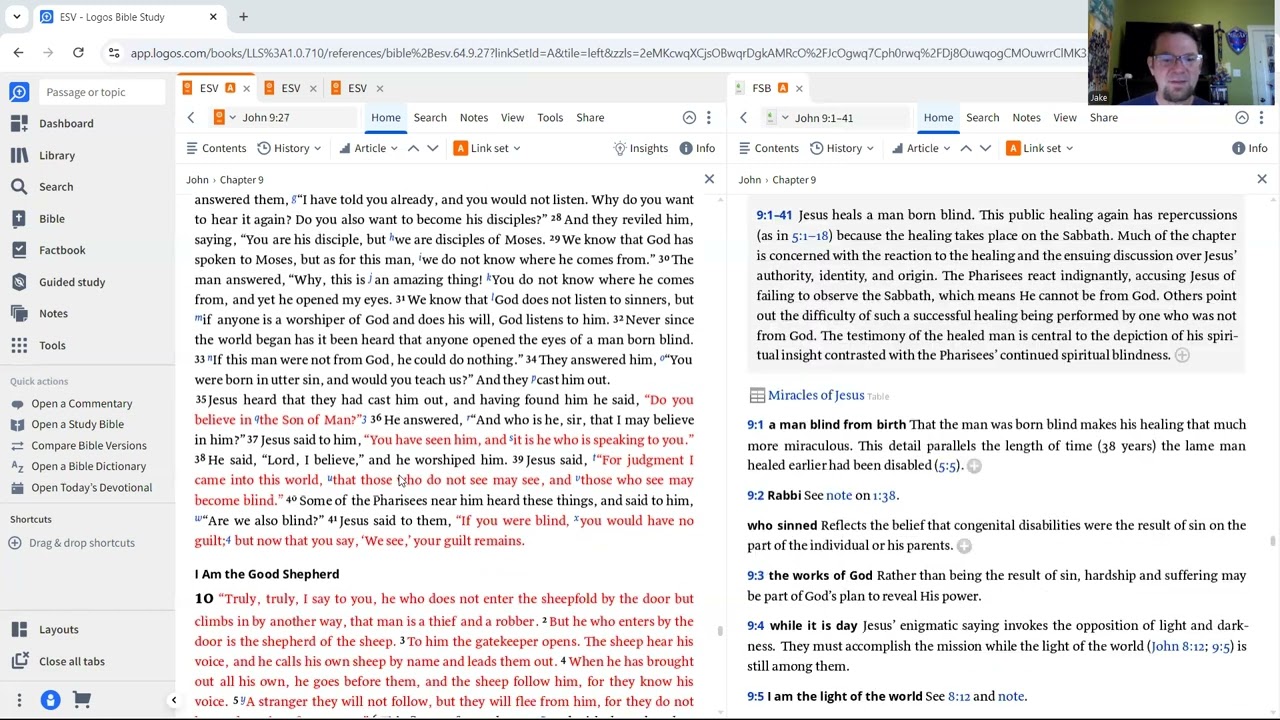Collapse the sidebar with bottom arrow

pyautogui.click(x=173, y=700)
